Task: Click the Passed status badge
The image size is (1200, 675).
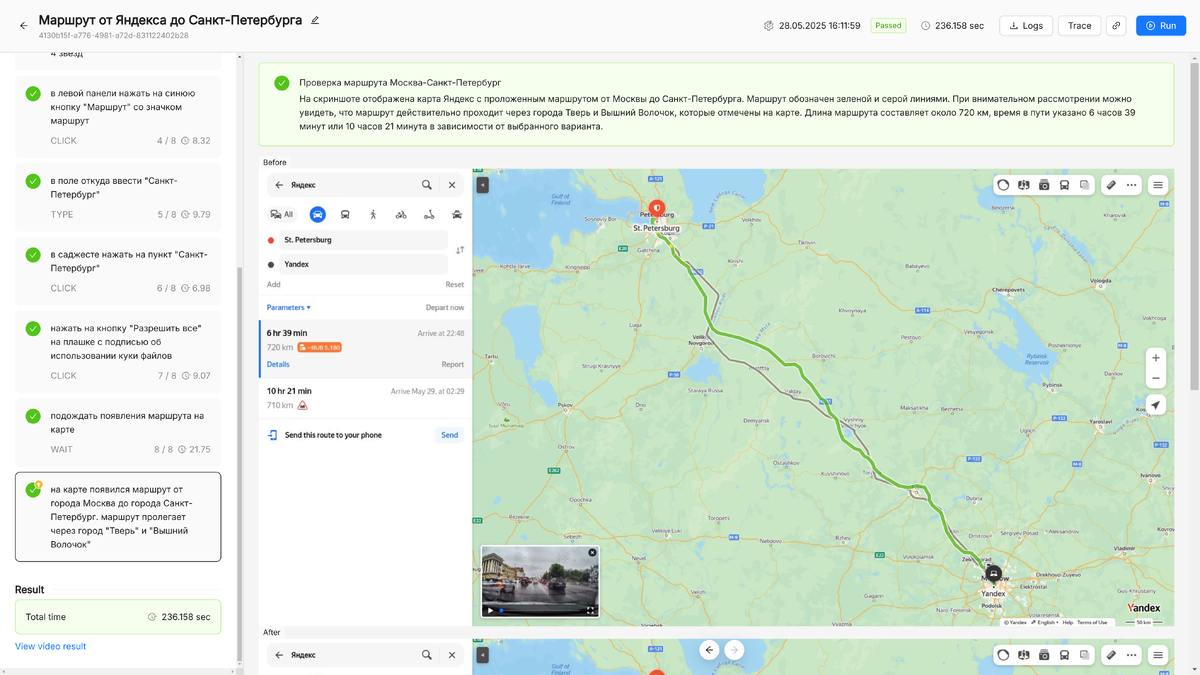Action: [x=888, y=26]
